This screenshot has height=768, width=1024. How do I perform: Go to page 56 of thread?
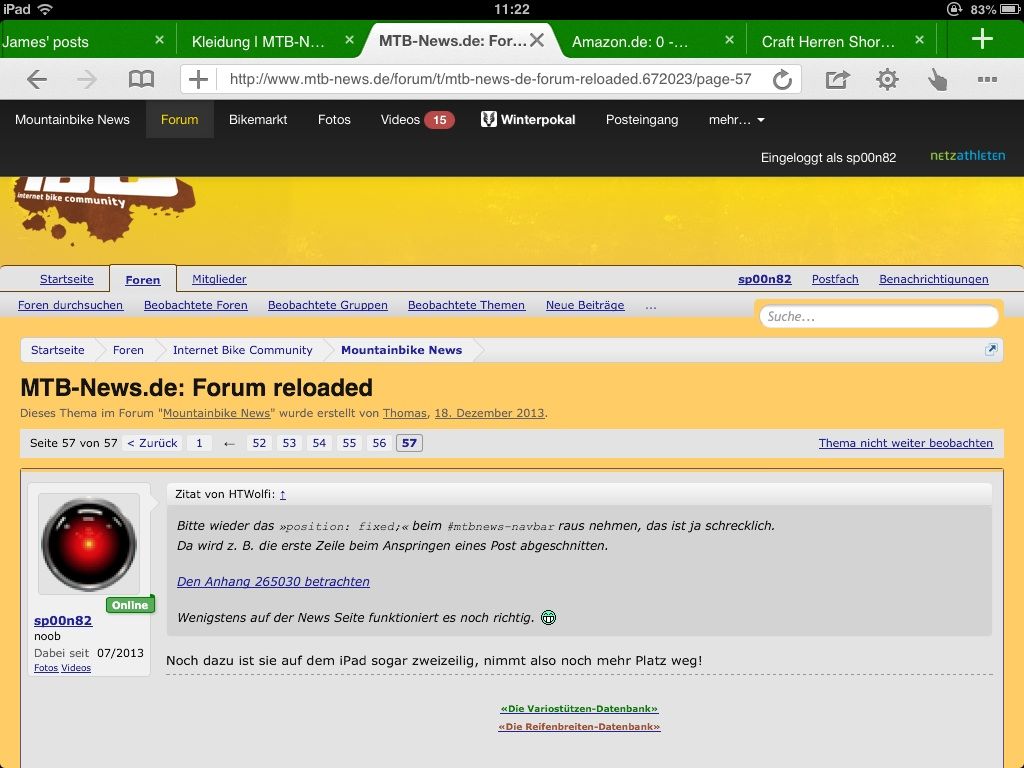pyautogui.click(x=379, y=443)
